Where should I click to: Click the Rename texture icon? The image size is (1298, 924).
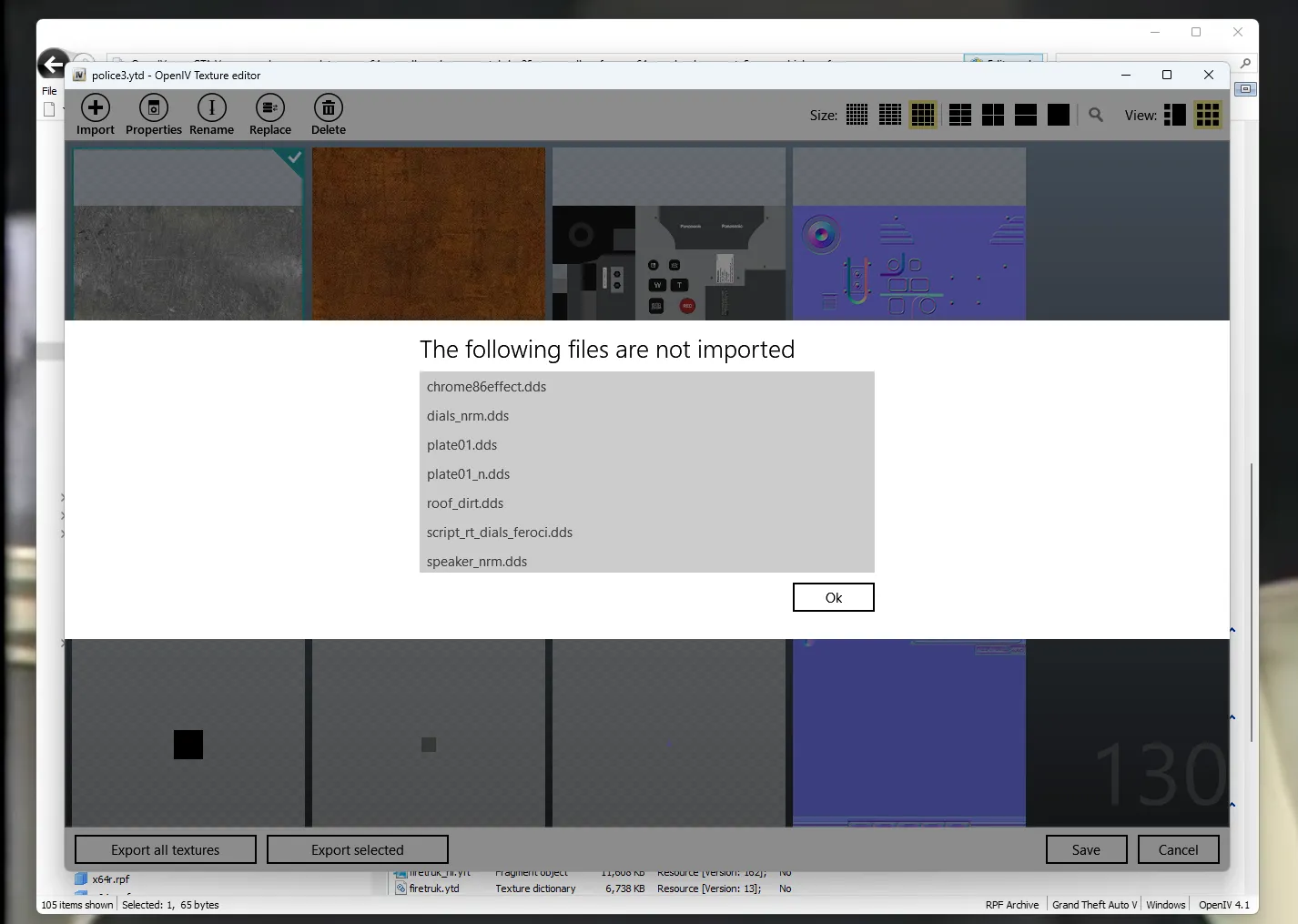coord(212,108)
